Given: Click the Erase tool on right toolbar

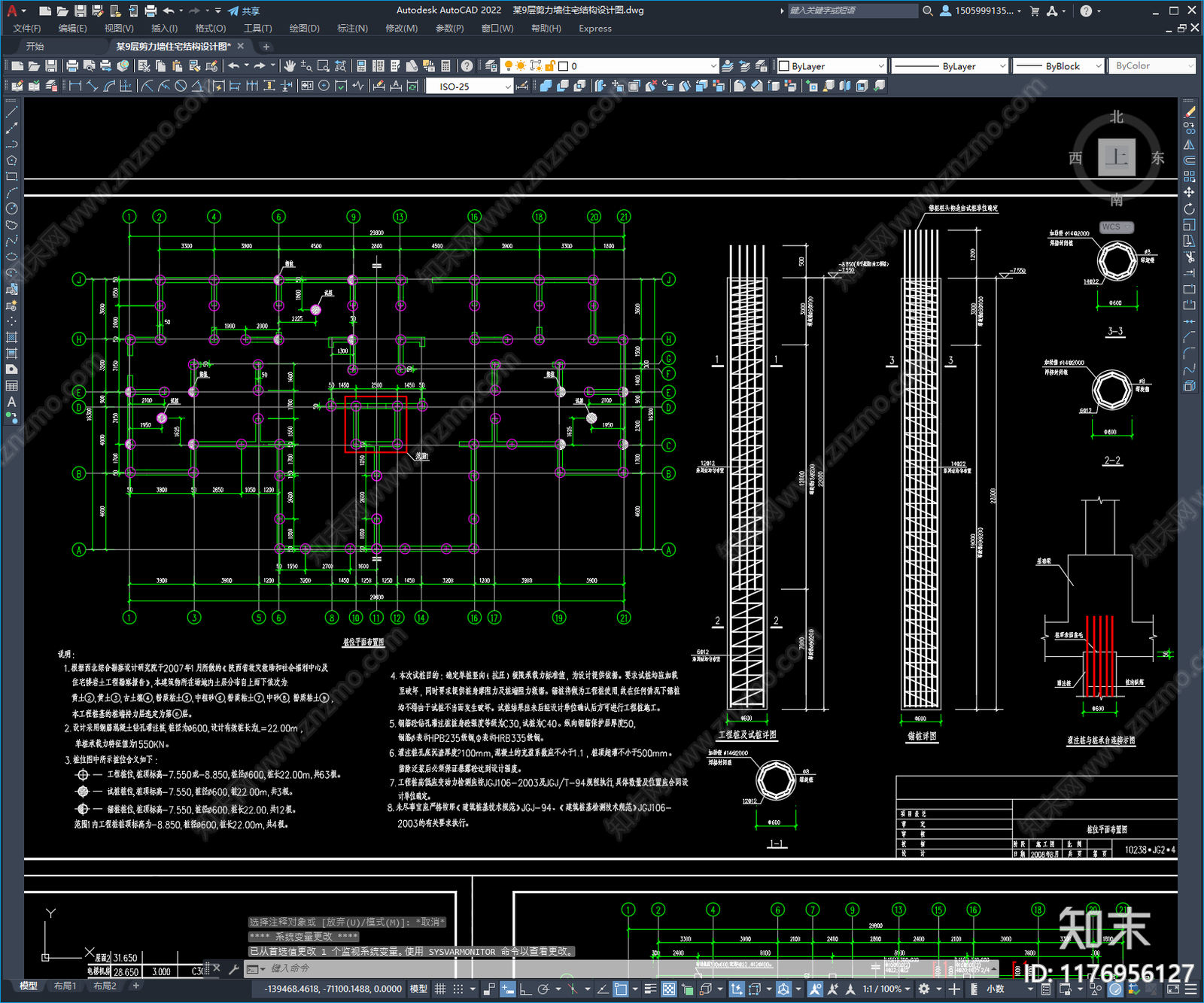Looking at the screenshot, I should [x=1189, y=112].
